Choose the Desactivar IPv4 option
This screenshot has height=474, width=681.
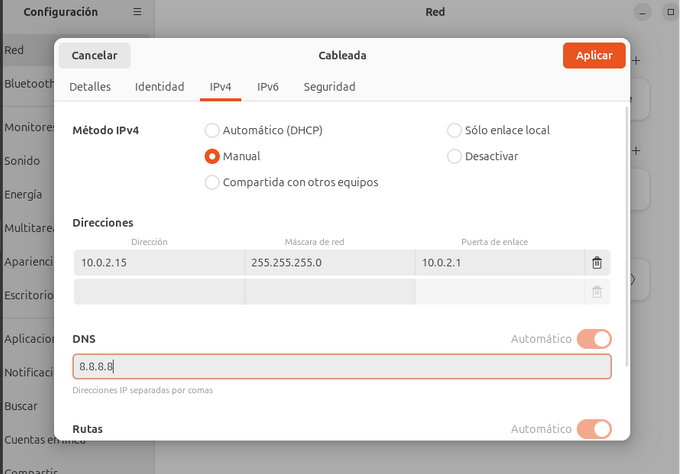[x=454, y=156]
